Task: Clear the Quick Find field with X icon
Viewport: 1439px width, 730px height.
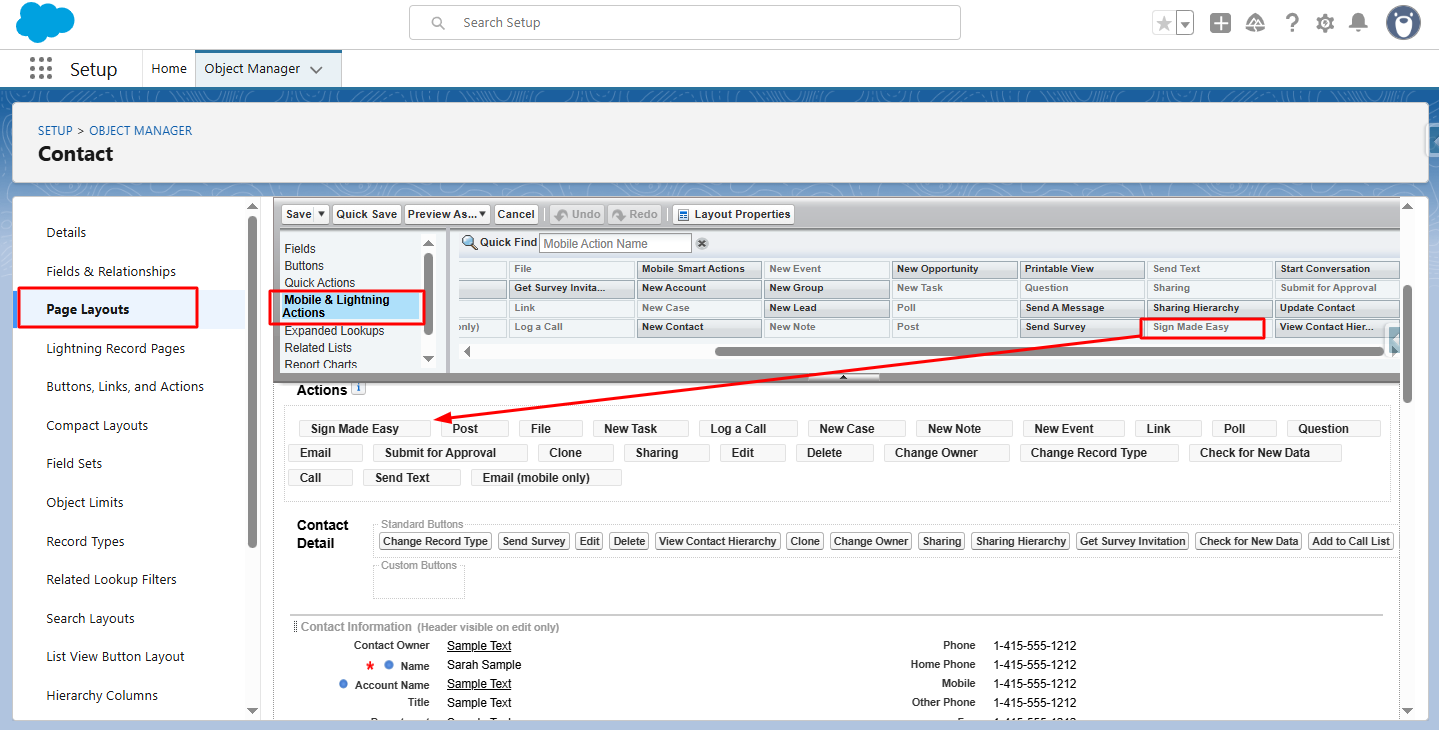Action: tap(702, 243)
